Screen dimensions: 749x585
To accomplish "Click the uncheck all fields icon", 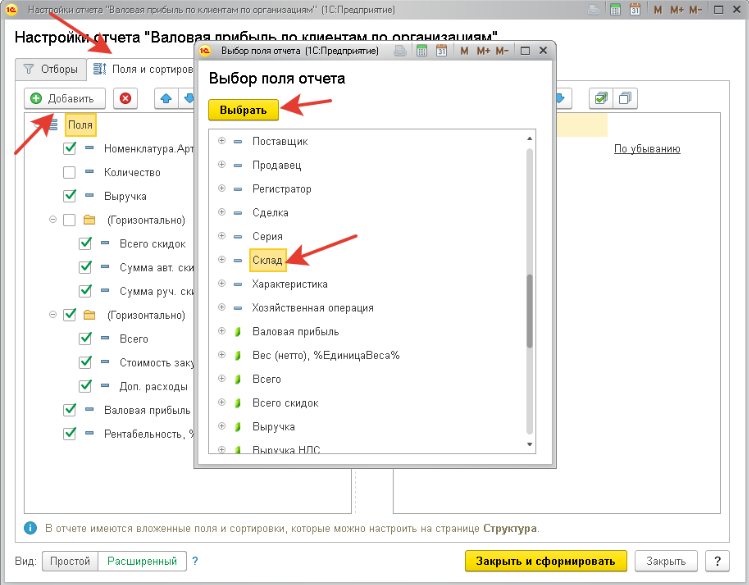I will tap(625, 98).
